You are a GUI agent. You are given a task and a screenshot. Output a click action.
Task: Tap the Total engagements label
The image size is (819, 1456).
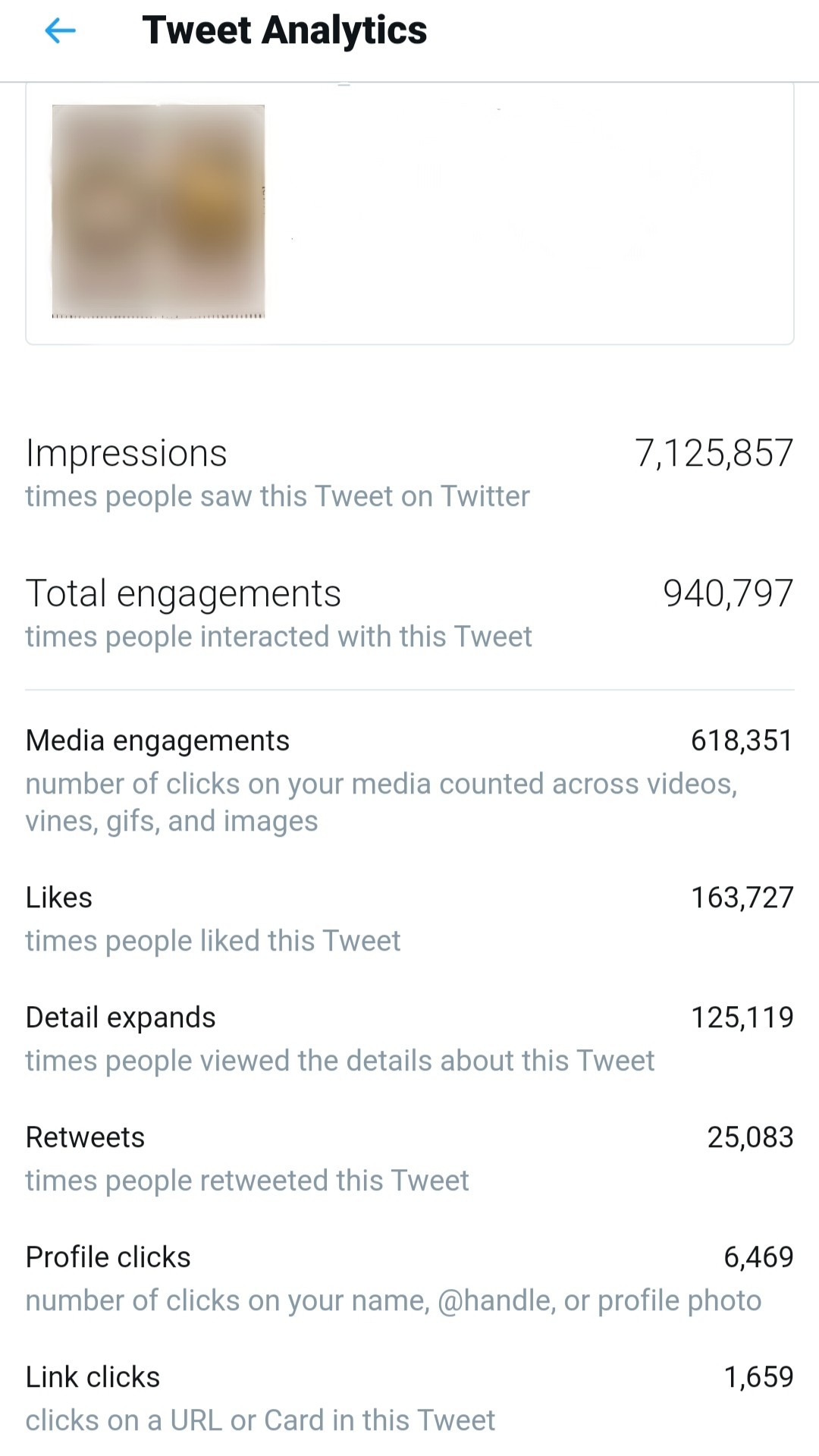coord(184,593)
